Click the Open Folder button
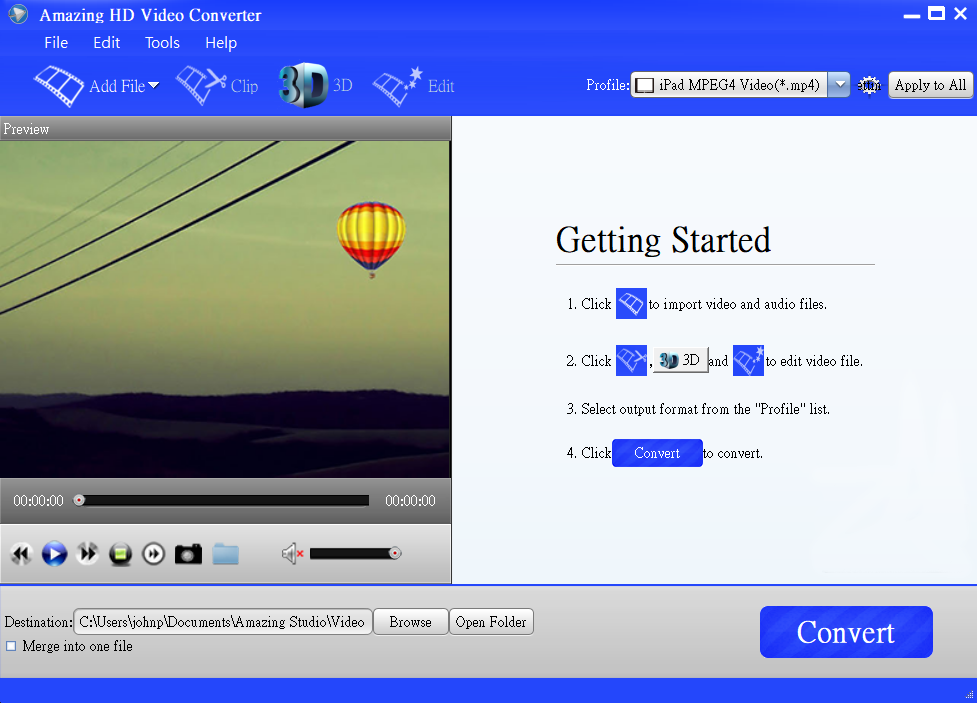 tap(491, 622)
